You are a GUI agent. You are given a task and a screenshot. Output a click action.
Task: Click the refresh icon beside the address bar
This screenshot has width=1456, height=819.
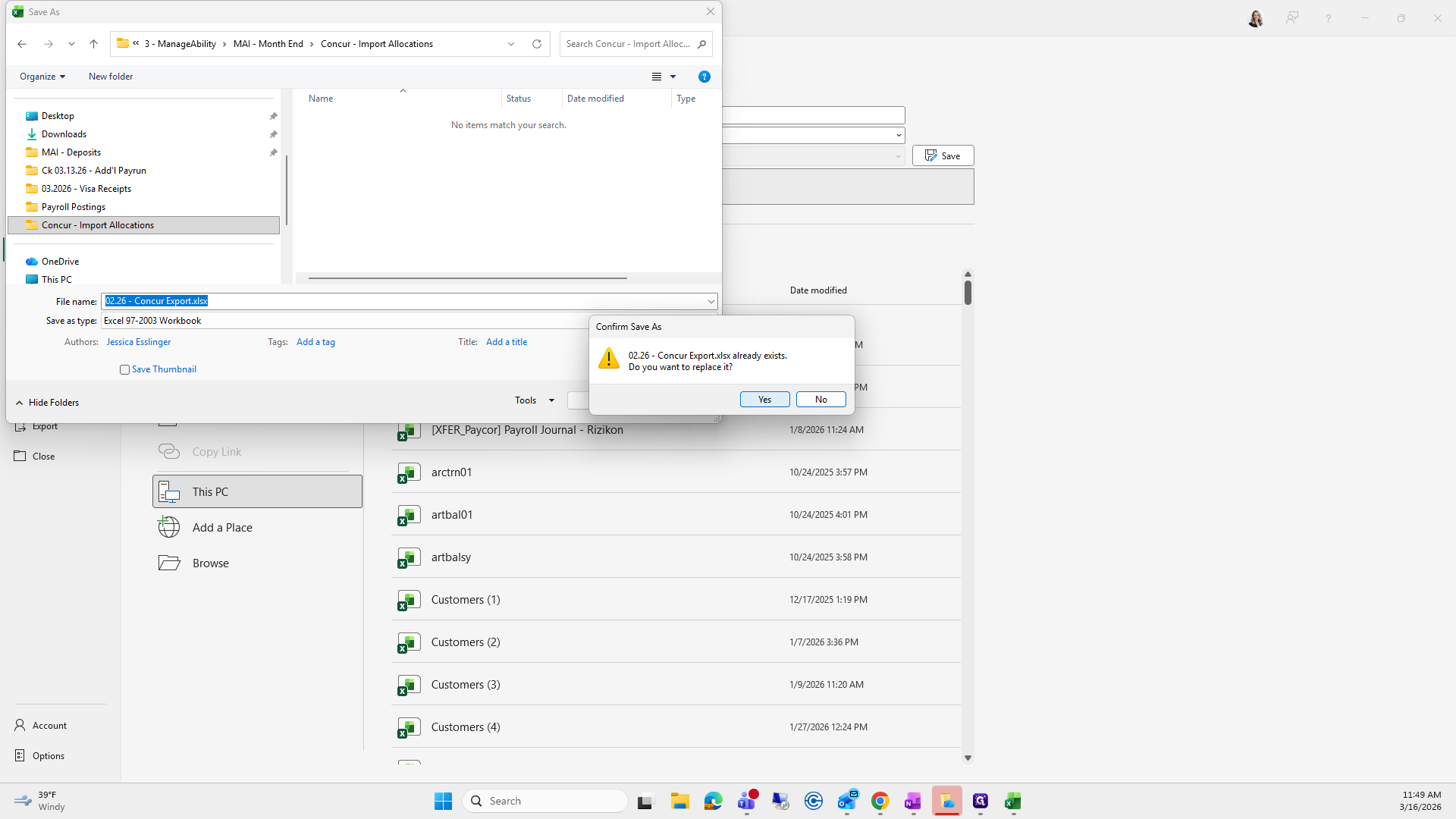(537, 44)
